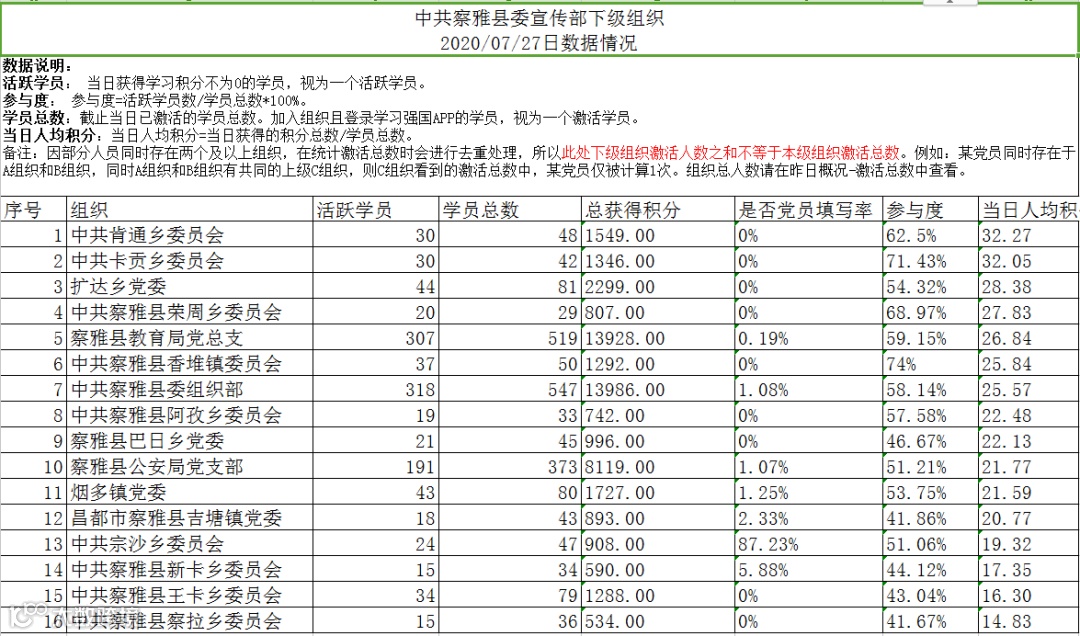The width and height of the screenshot is (1080, 636).
Task: Select learner total cell 547
Action: (x=510, y=390)
